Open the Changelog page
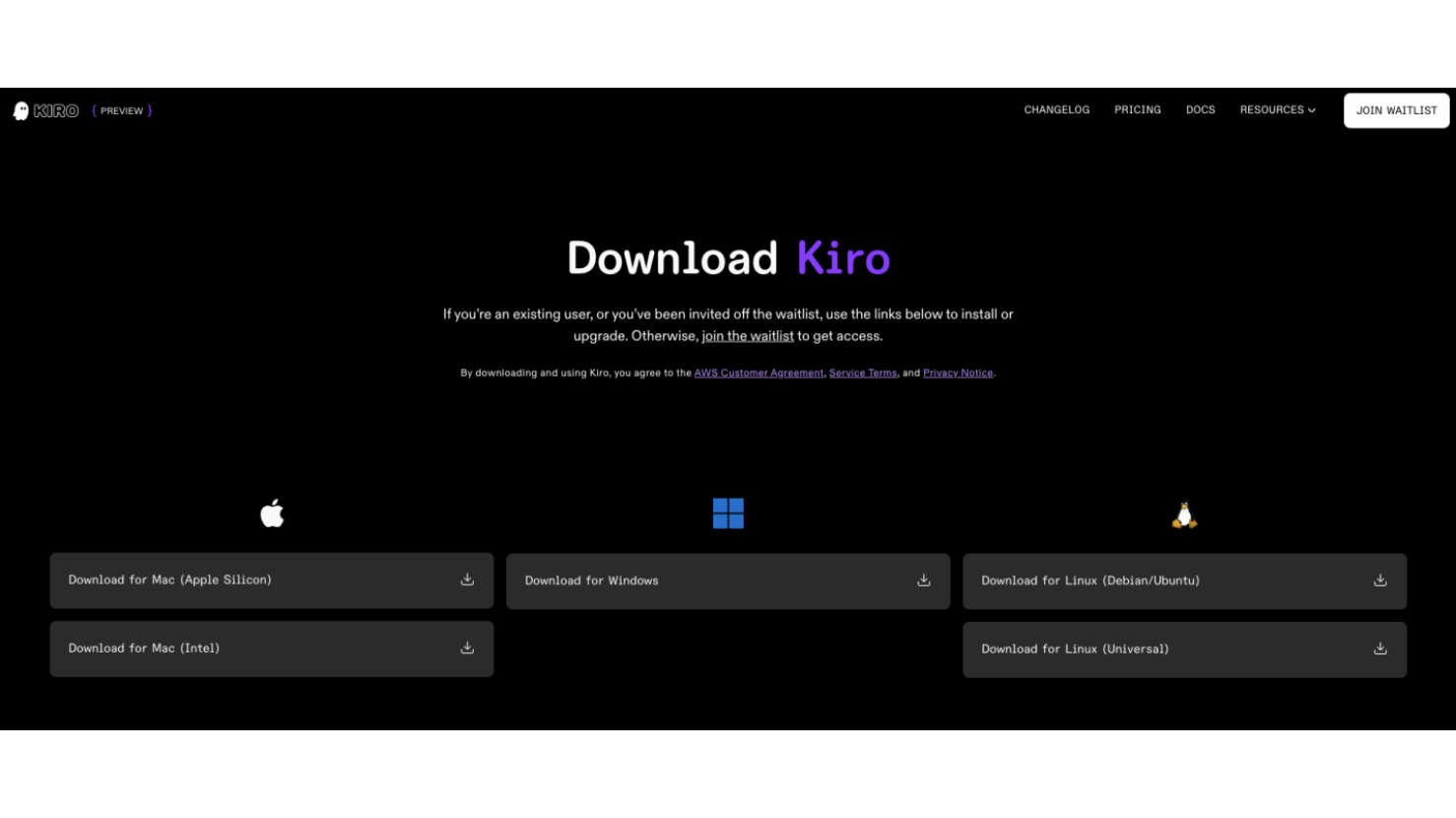The width and height of the screenshot is (1456, 818). point(1056,110)
